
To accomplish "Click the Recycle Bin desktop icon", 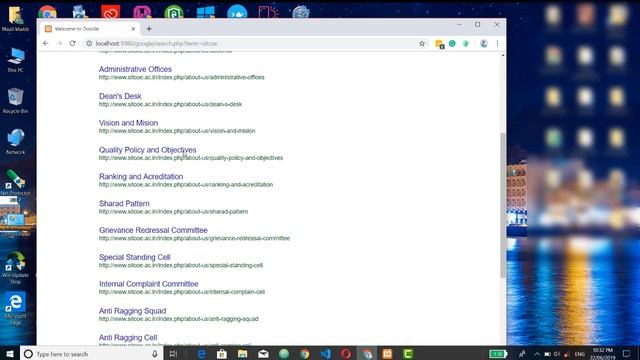I will (x=15, y=100).
